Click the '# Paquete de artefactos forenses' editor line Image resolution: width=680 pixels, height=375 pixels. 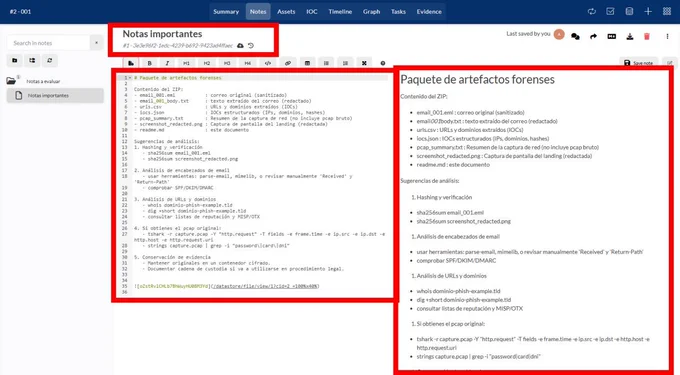pos(178,78)
